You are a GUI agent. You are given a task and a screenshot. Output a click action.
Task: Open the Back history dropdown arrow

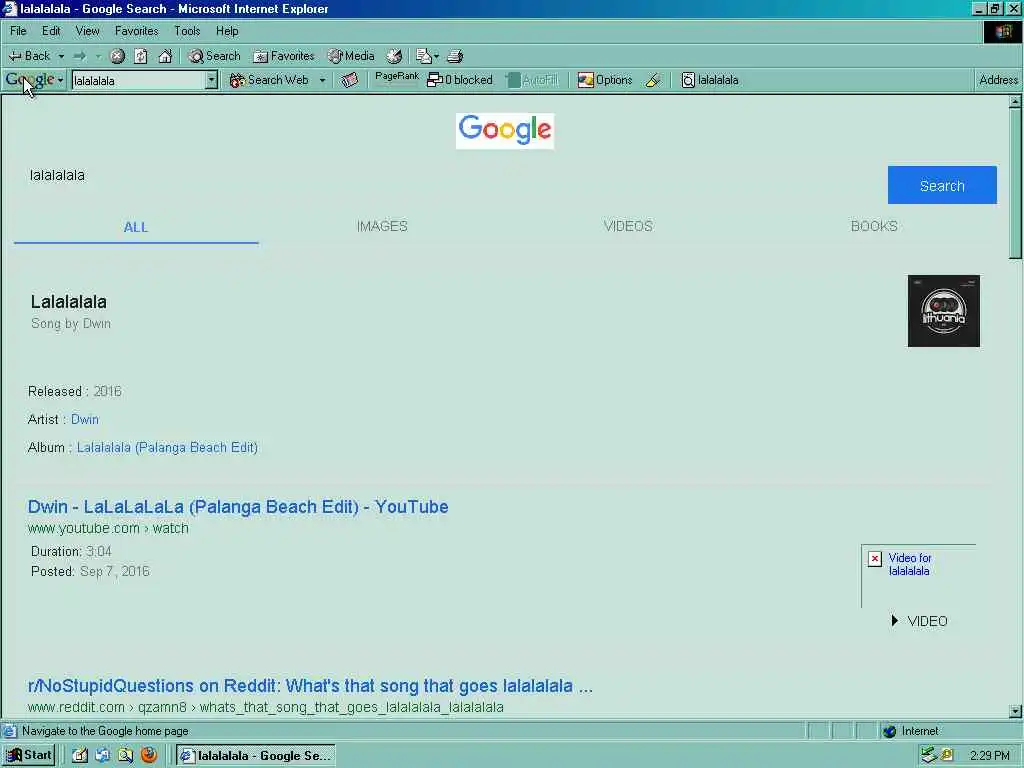click(61, 56)
